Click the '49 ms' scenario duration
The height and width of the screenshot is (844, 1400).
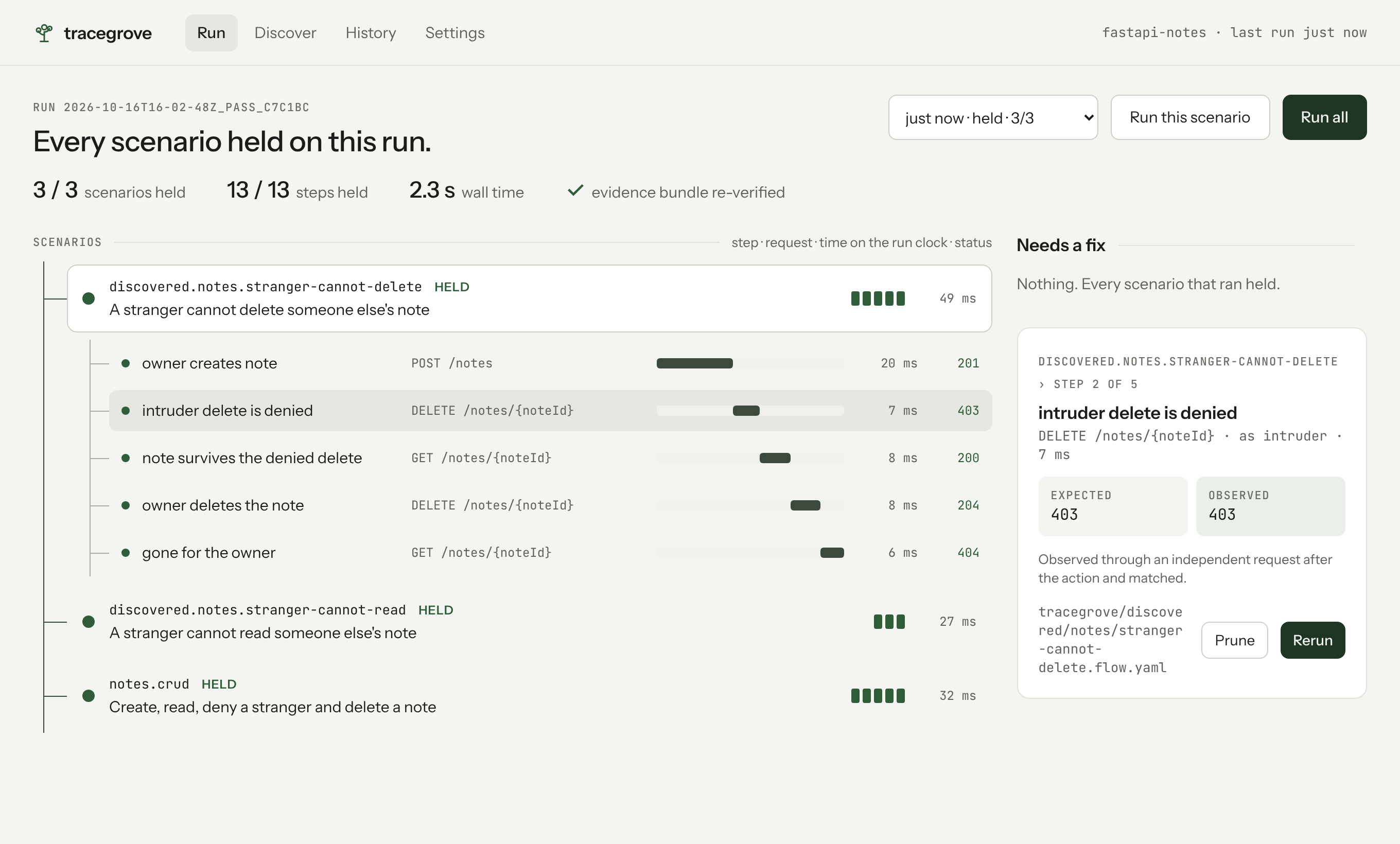(957, 299)
